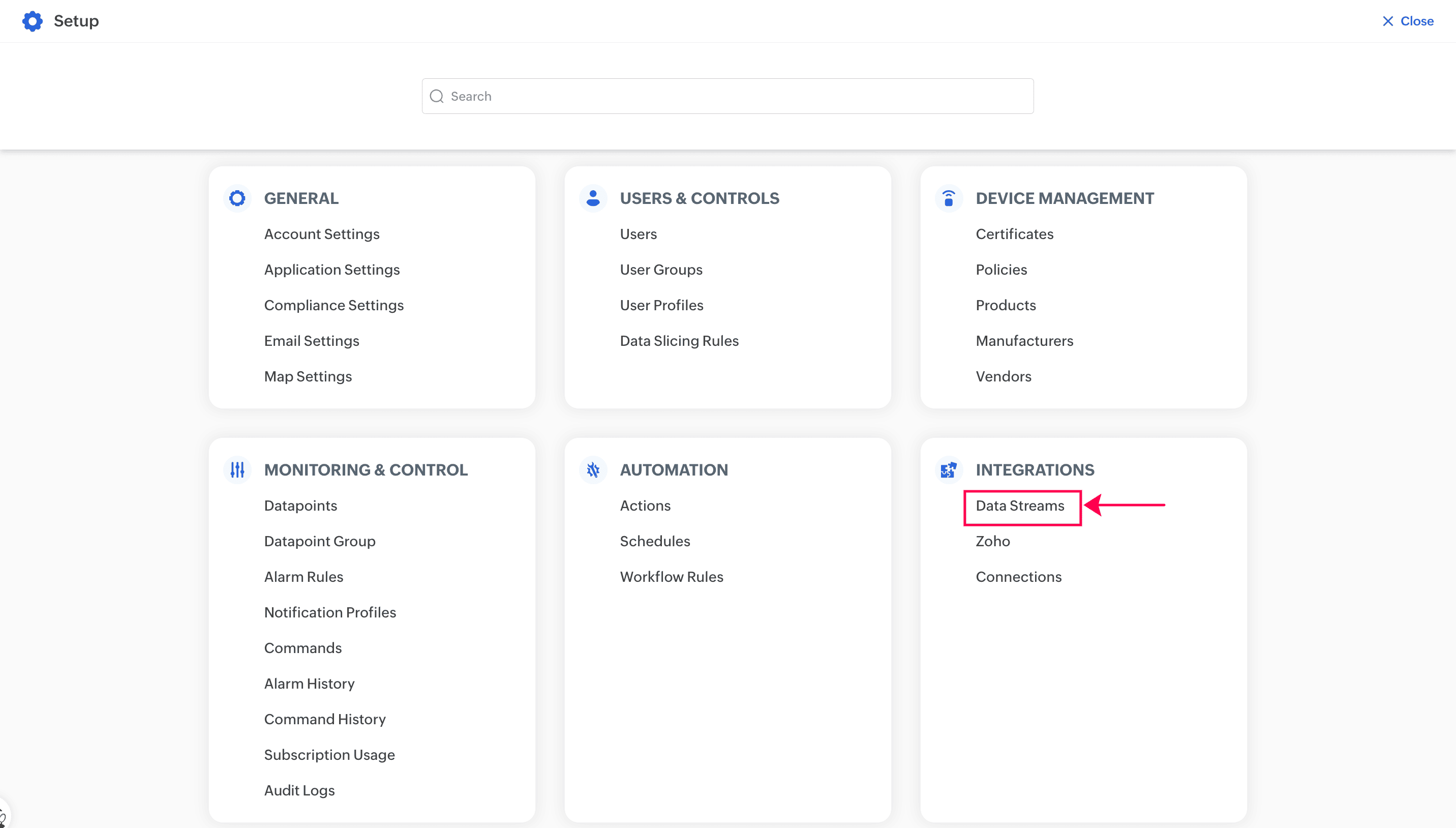Click the Users & Controls person icon
This screenshot has height=828, width=1456.
593,198
